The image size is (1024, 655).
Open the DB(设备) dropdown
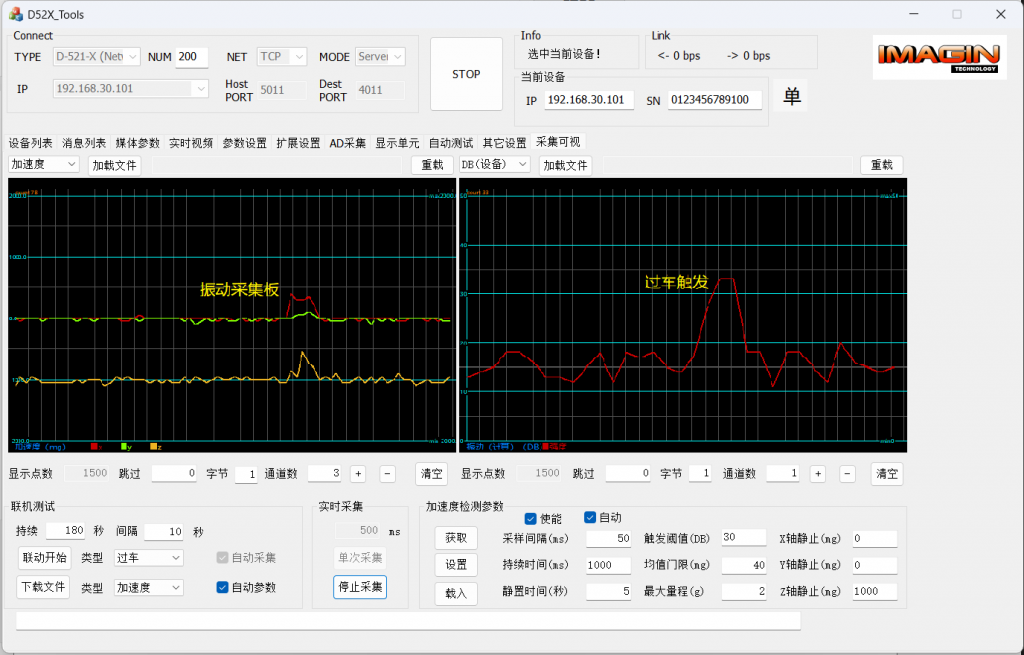pyautogui.click(x=494, y=165)
